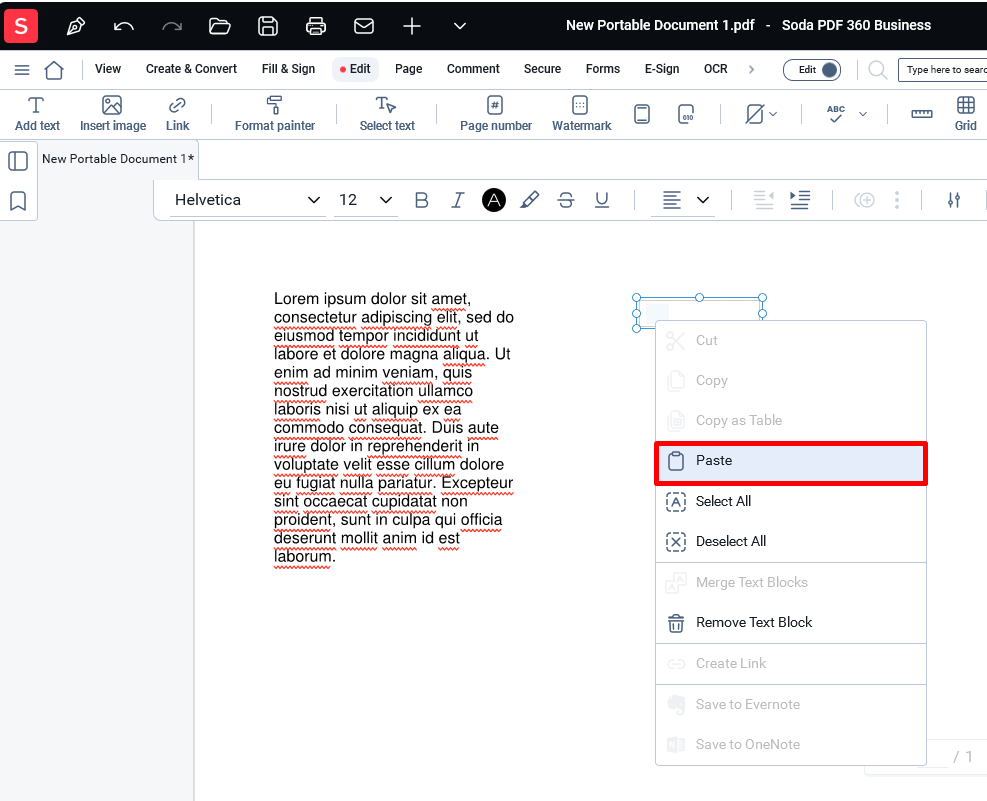The image size is (987, 801).
Task: Open the OCR tab
Action: pos(716,69)
